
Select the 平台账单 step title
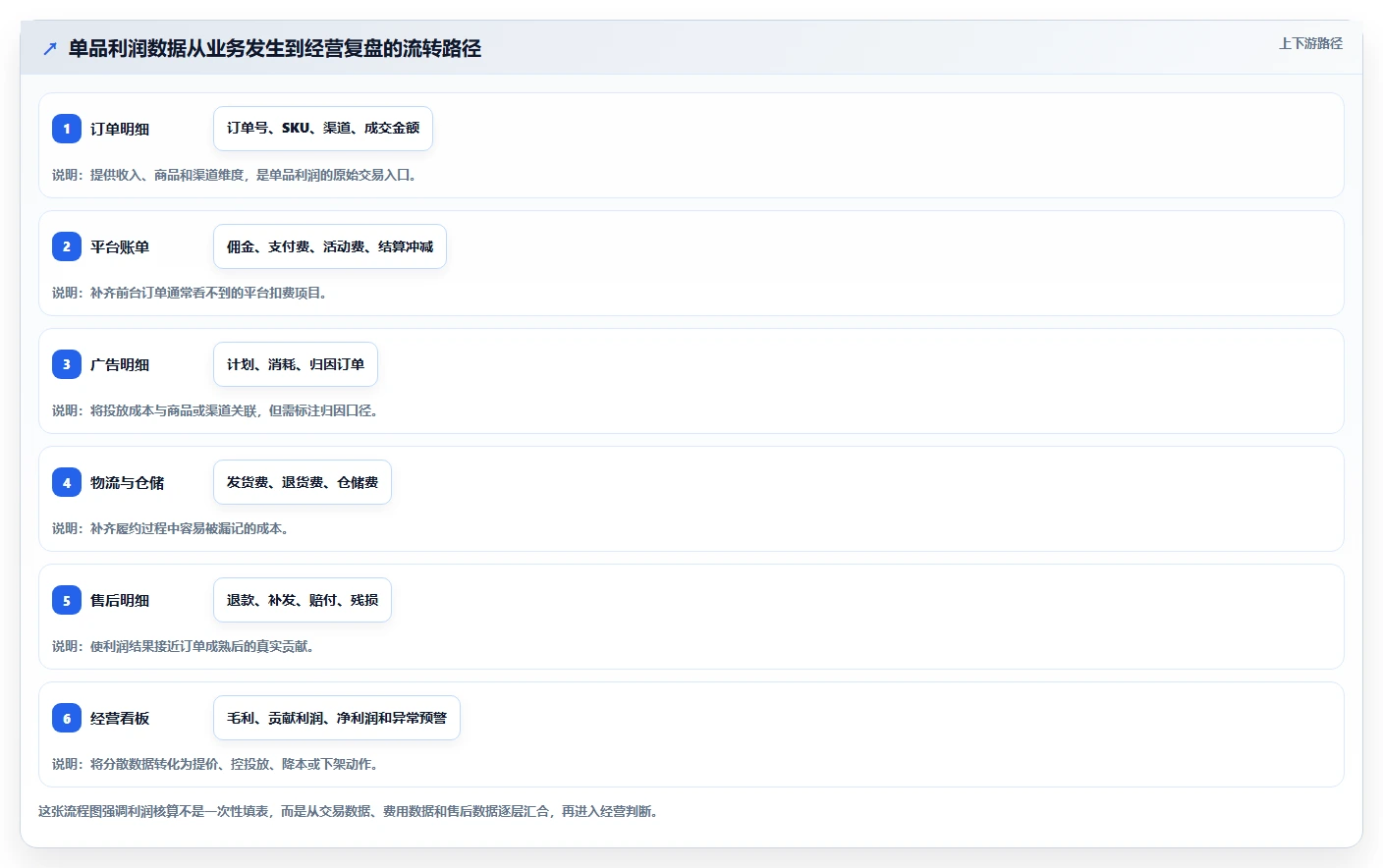pos(120,246)
